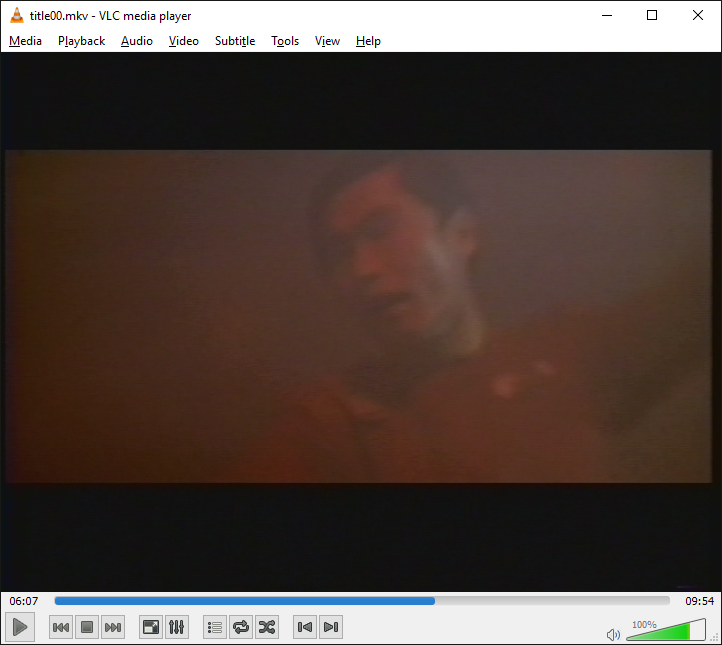
Task: Seek using the playback progress bar
Action: tap(362, 600)
